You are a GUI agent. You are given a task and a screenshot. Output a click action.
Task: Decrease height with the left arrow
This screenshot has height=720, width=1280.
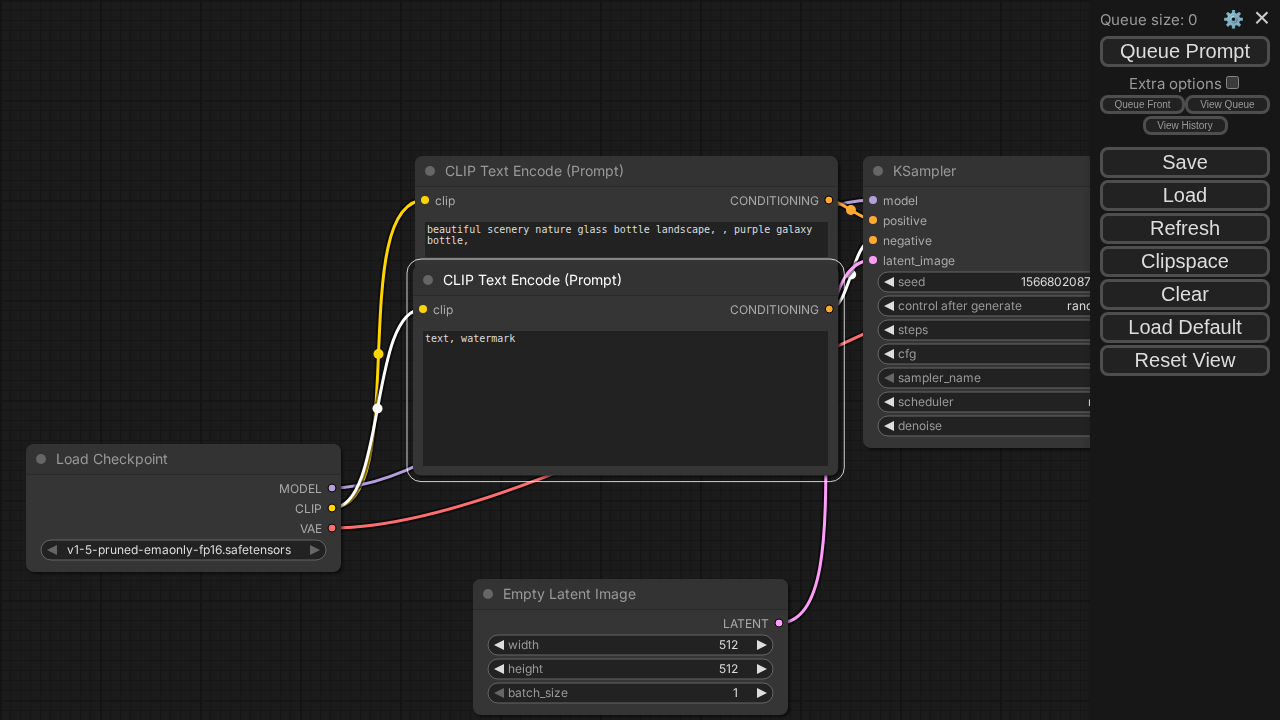coord(499,669)
